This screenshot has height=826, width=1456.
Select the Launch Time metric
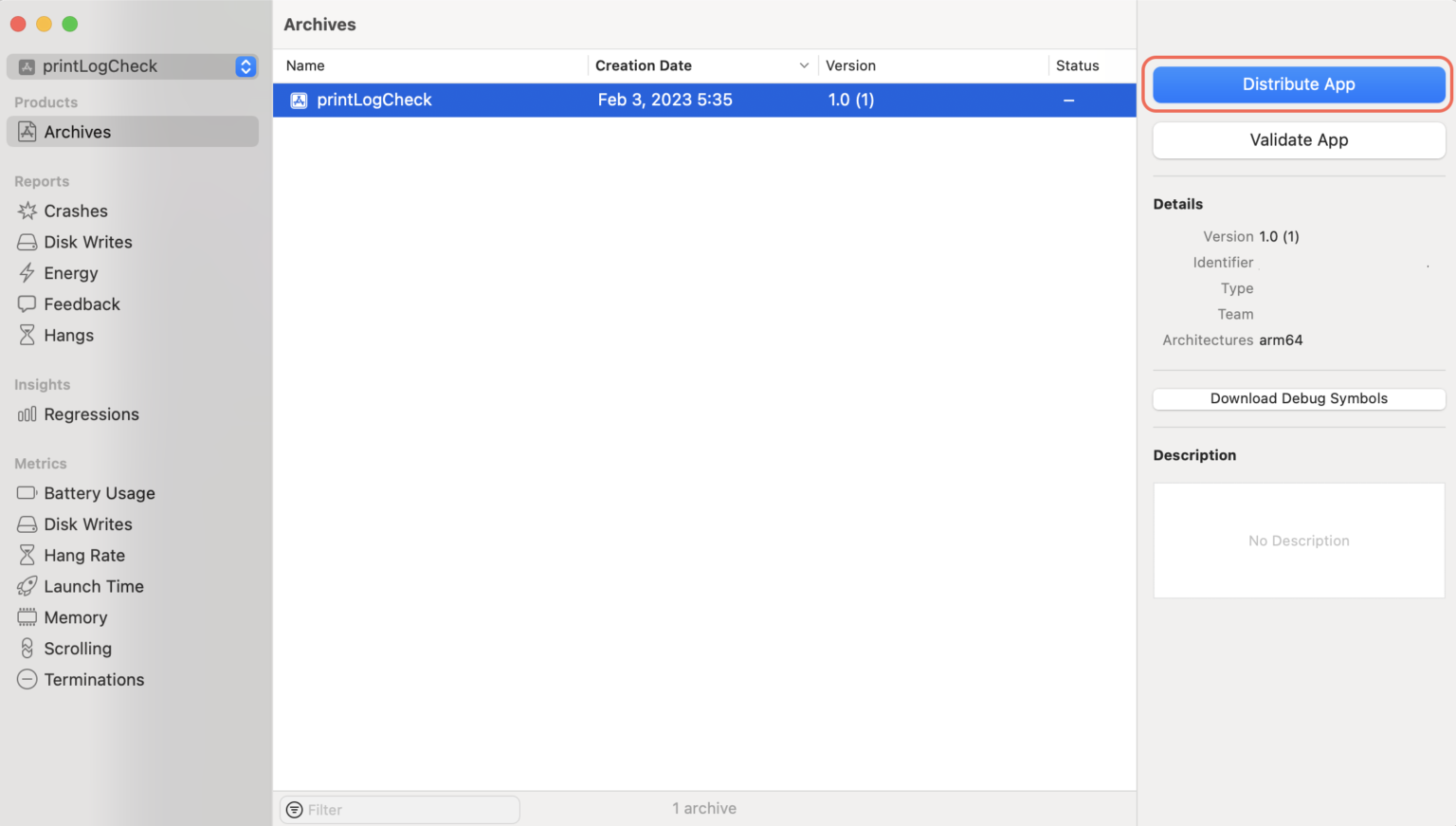tap(95, 586)
